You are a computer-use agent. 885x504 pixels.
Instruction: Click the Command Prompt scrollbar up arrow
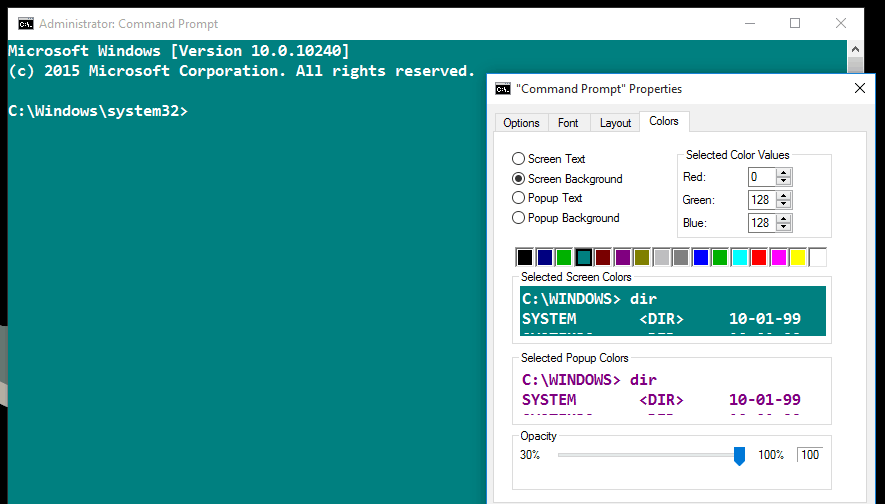point(855,49)
